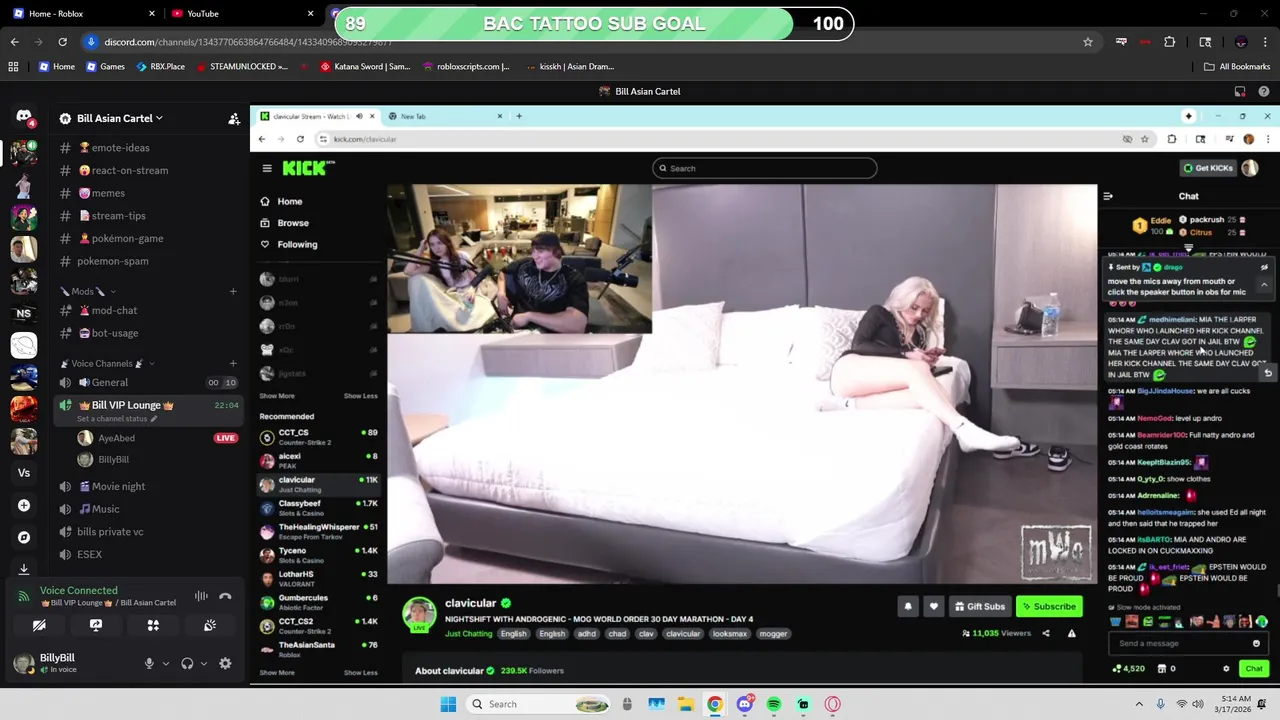Open Discord help question mark icon
Screen dimensions: 1280x720
pos(1264,91)
